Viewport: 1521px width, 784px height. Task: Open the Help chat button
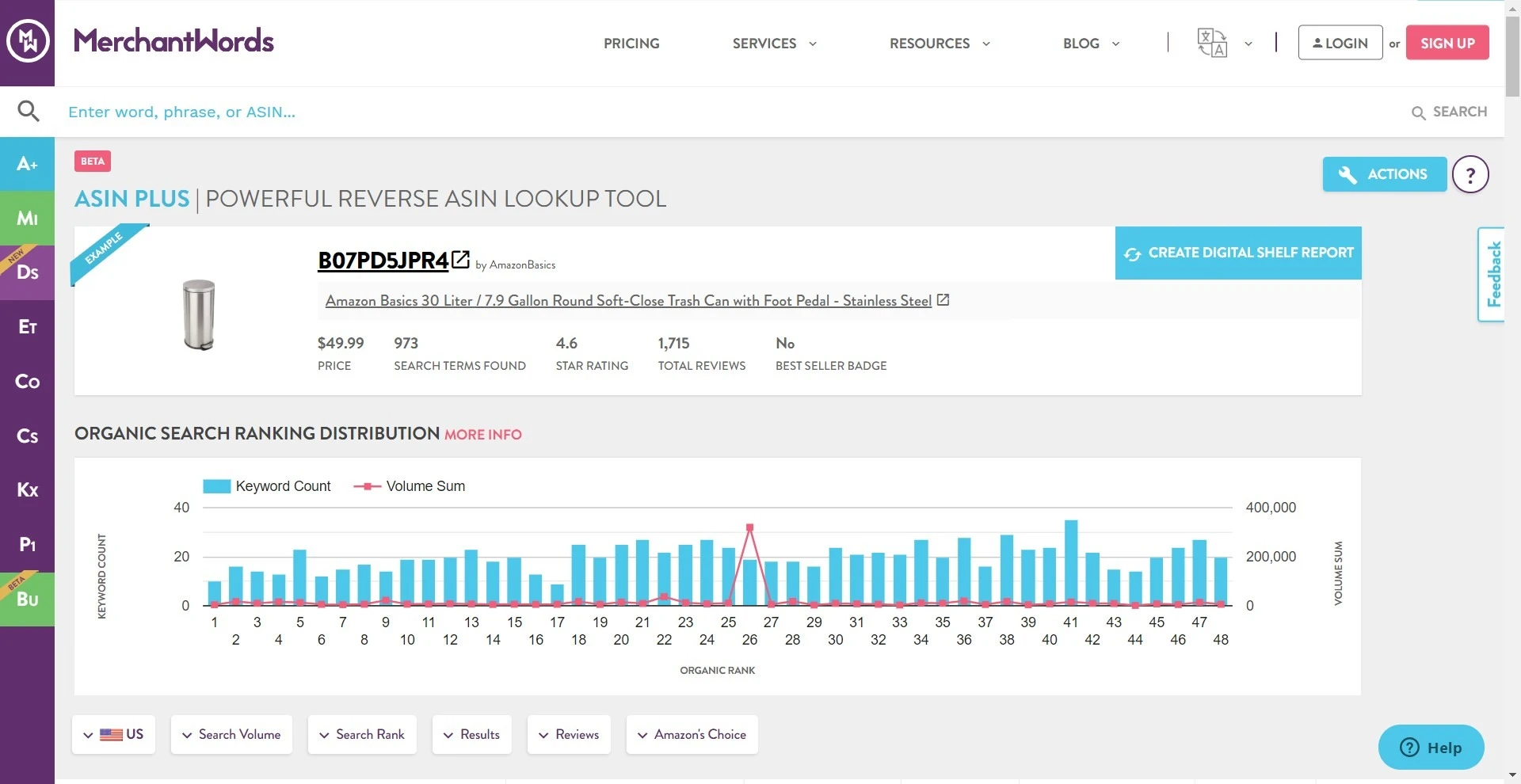coord(1431,747)
